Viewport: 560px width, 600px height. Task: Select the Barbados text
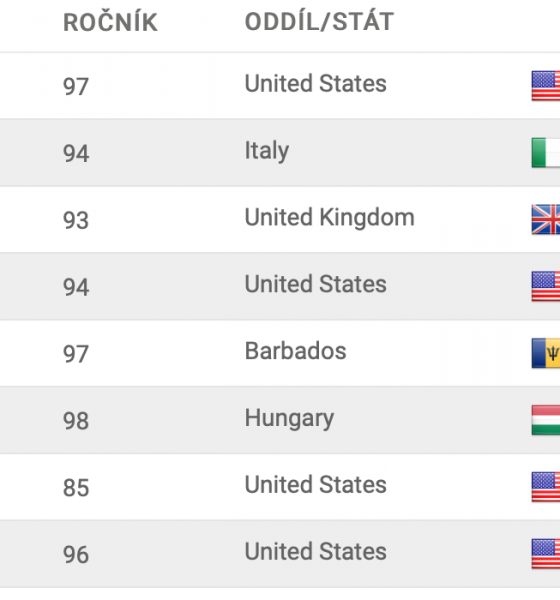[x=296, y=351]
